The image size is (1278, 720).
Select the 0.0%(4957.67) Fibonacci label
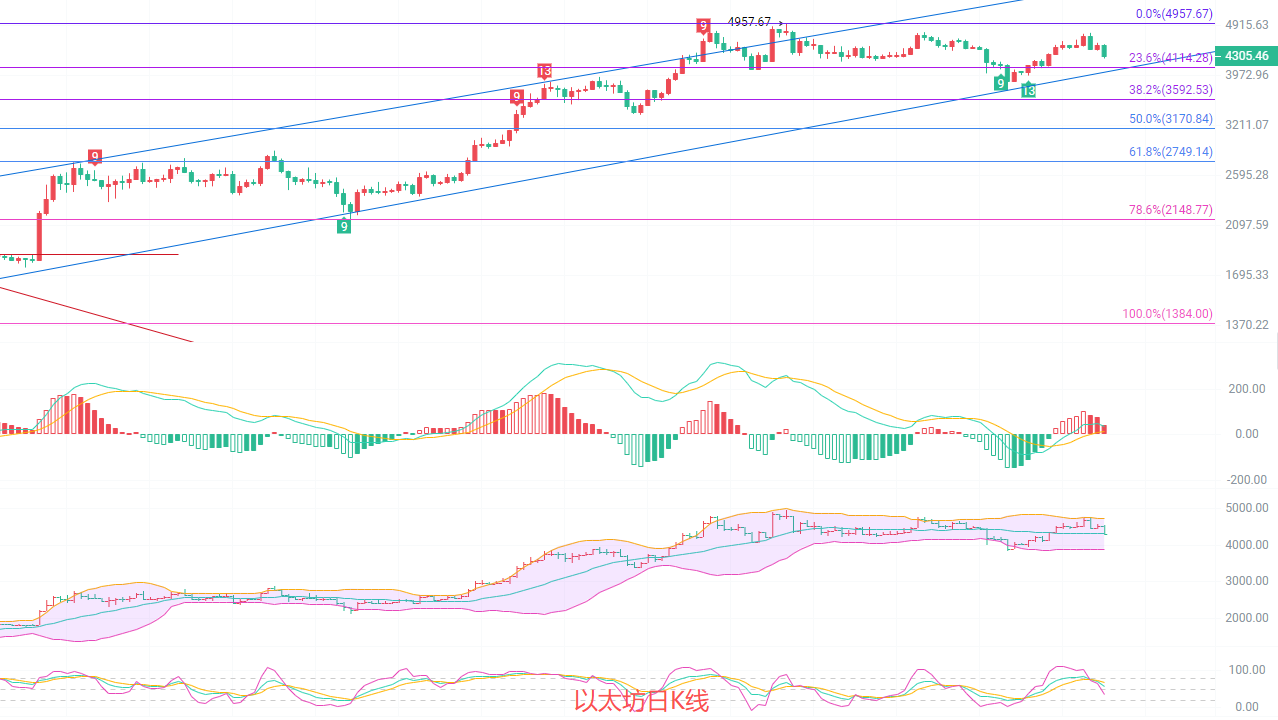point(1174,15)
